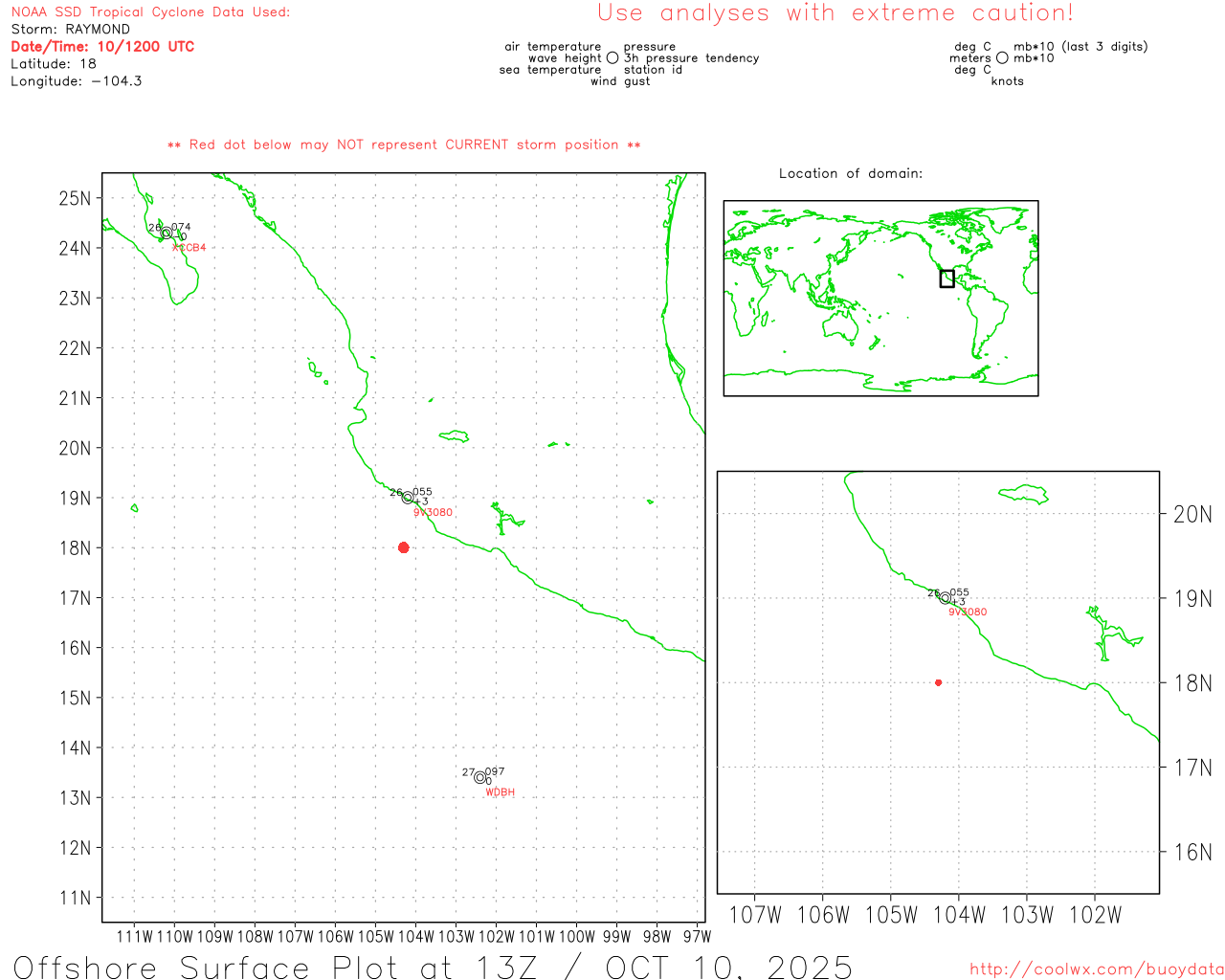Click the '16N' label on zoomed inset map axis
The width and height of the screenshot is (1225, 980).
click(x=1192, y=853)
